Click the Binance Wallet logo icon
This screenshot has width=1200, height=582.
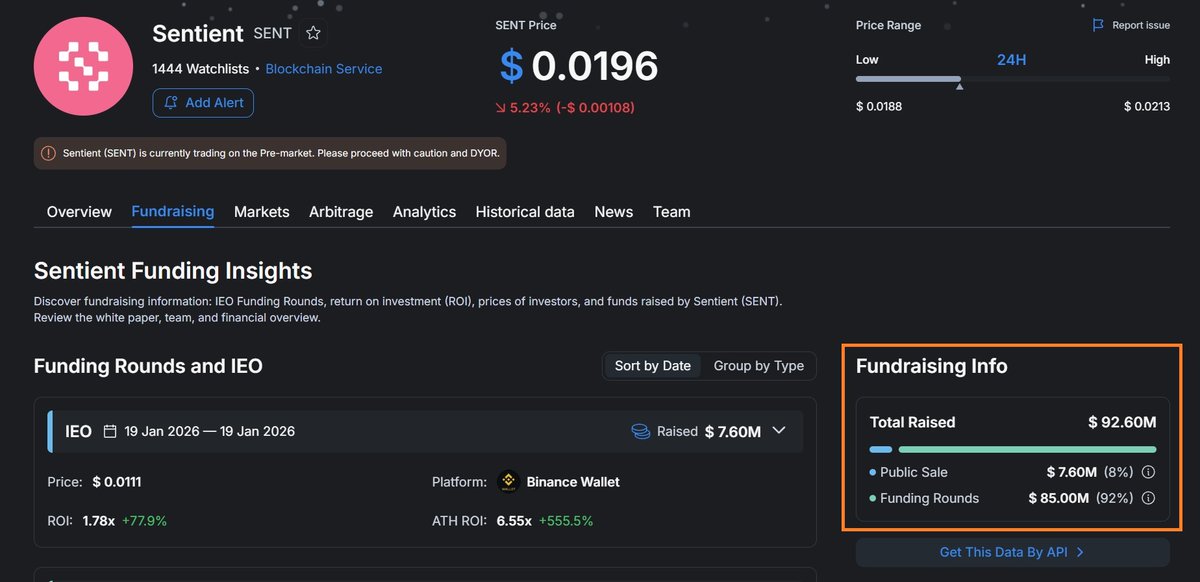(x=508, y=482)
